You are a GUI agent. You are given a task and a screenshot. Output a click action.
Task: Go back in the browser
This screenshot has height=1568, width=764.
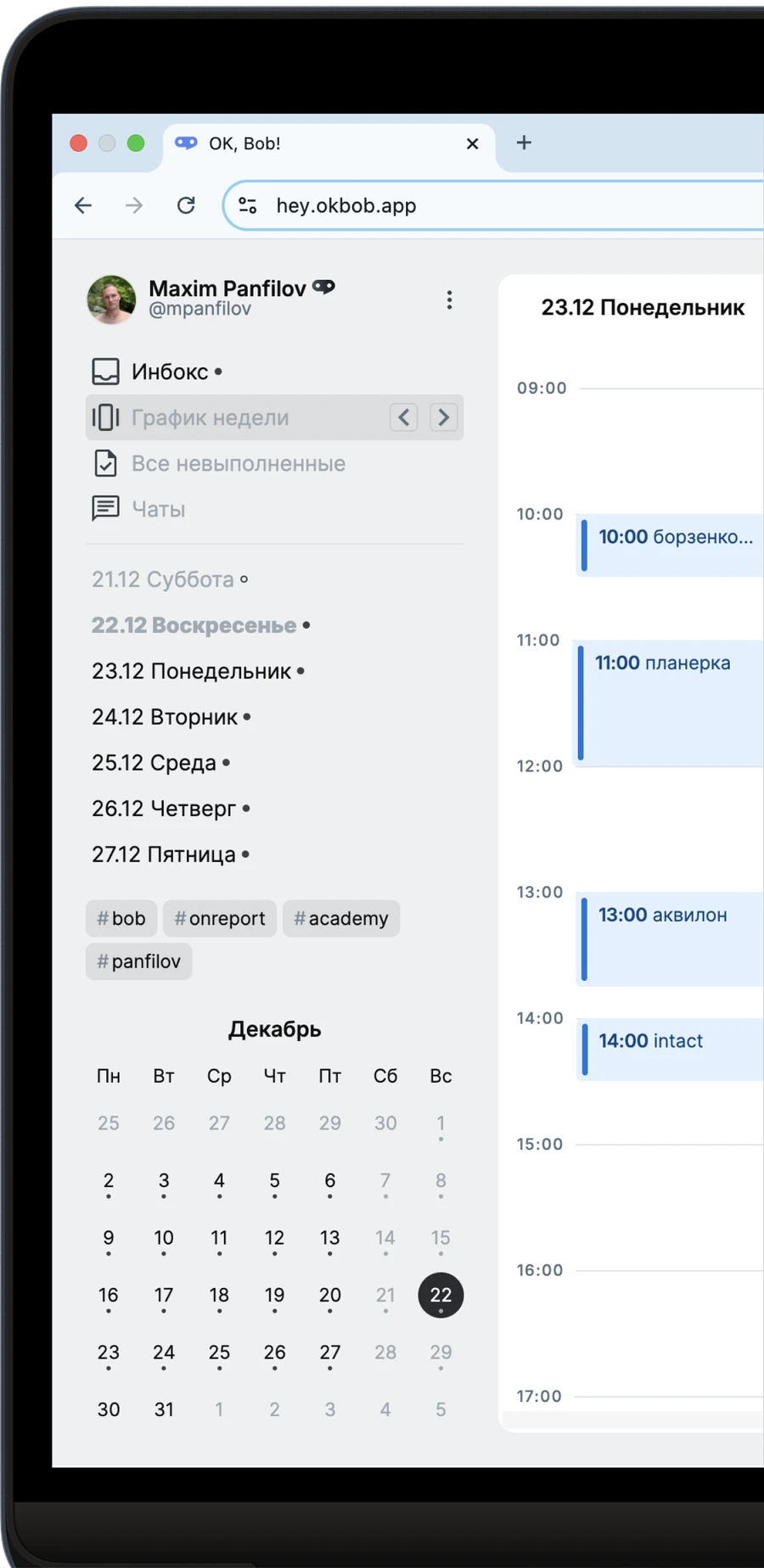83,205
